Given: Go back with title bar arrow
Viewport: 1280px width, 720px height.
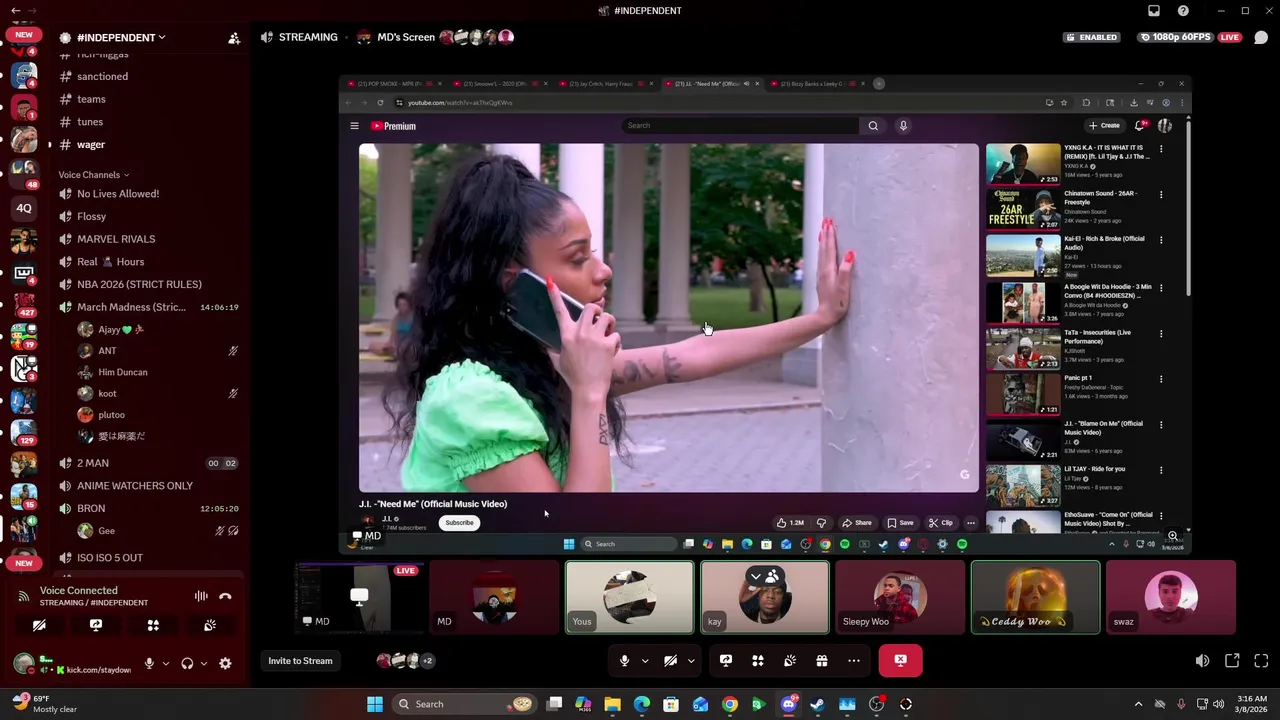Looking at the screenshot, I should tap(15, 11).
